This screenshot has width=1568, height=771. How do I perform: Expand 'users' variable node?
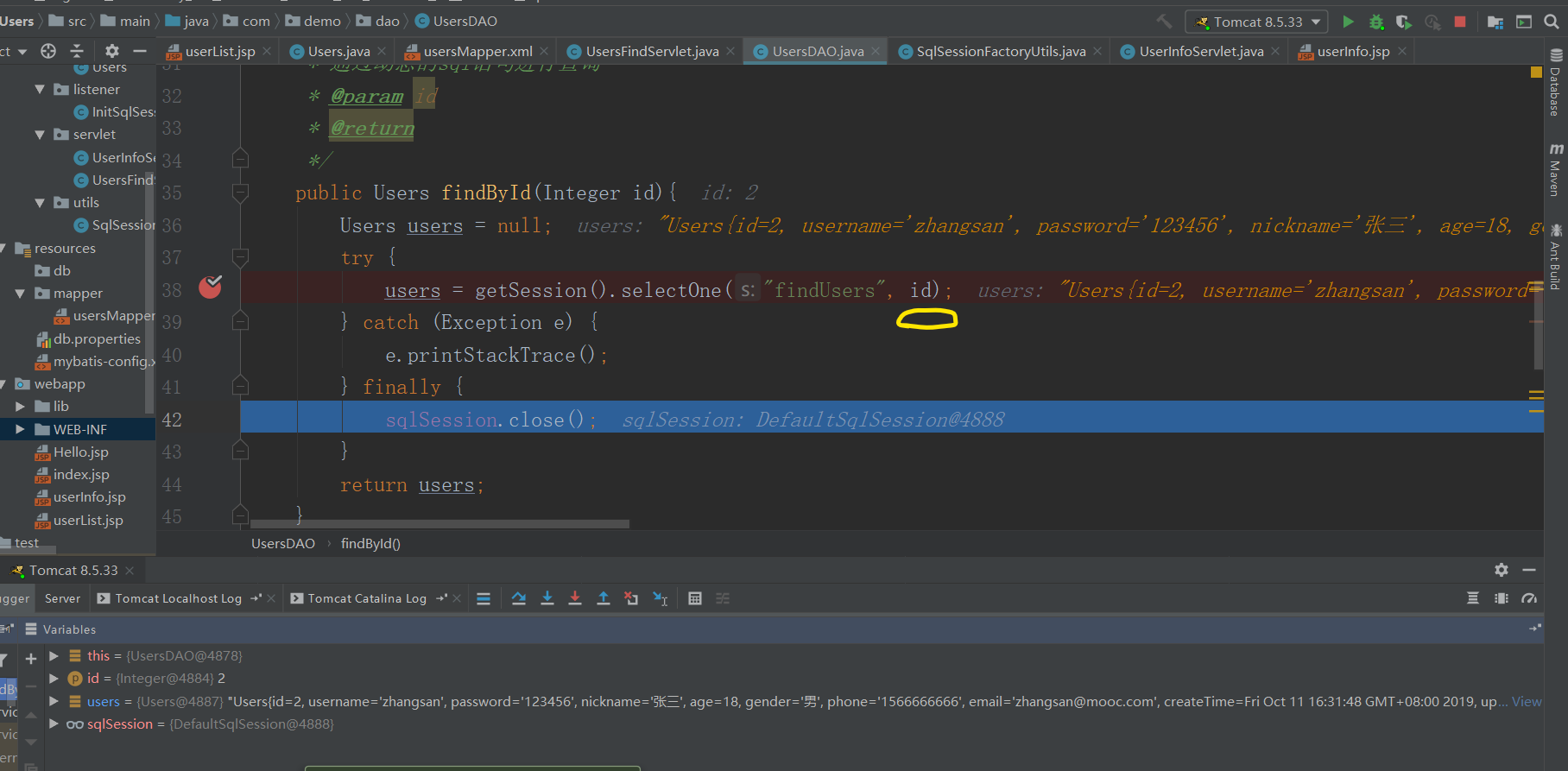[54, 702]
